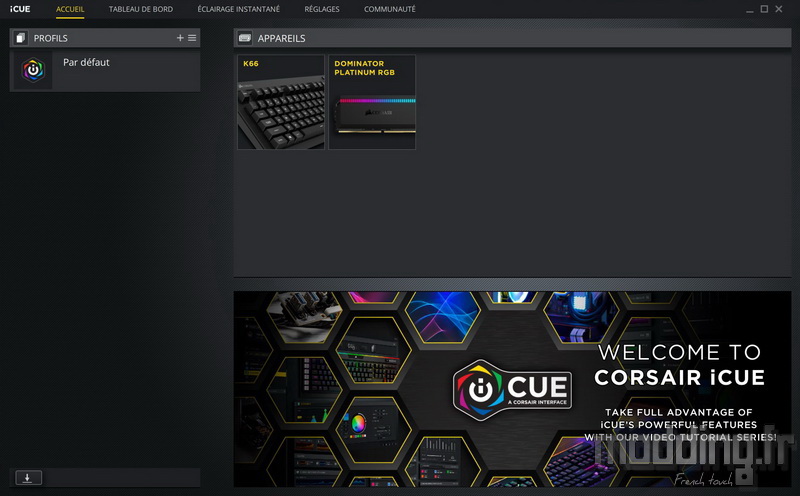800x496 pixels.
Task: Open the K66 keyboard device tile
Action: tap(281, 102)
